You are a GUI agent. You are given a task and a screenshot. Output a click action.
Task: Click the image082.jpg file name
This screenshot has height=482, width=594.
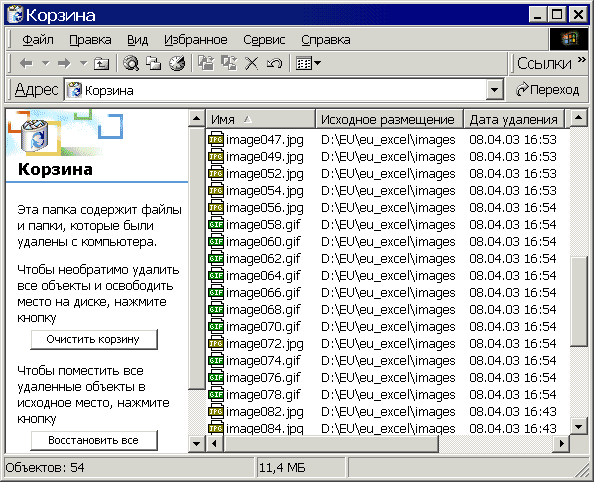265,412
